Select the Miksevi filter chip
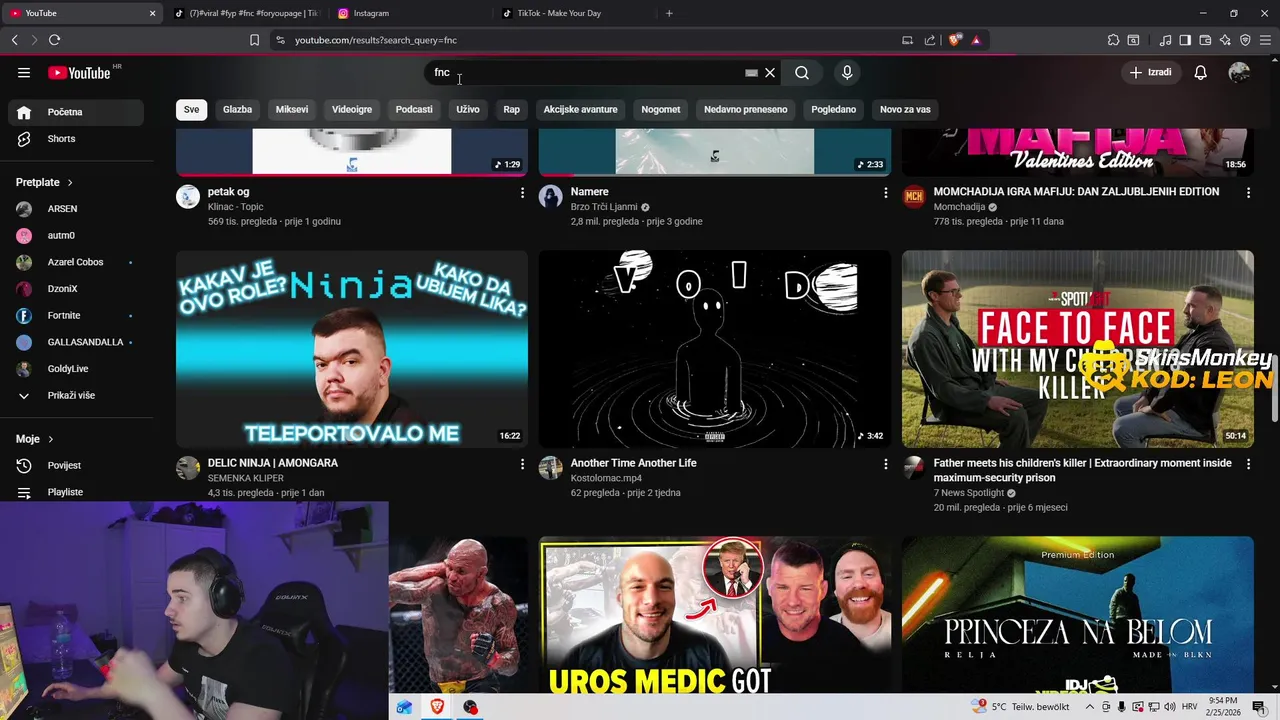 pos(292,109)
